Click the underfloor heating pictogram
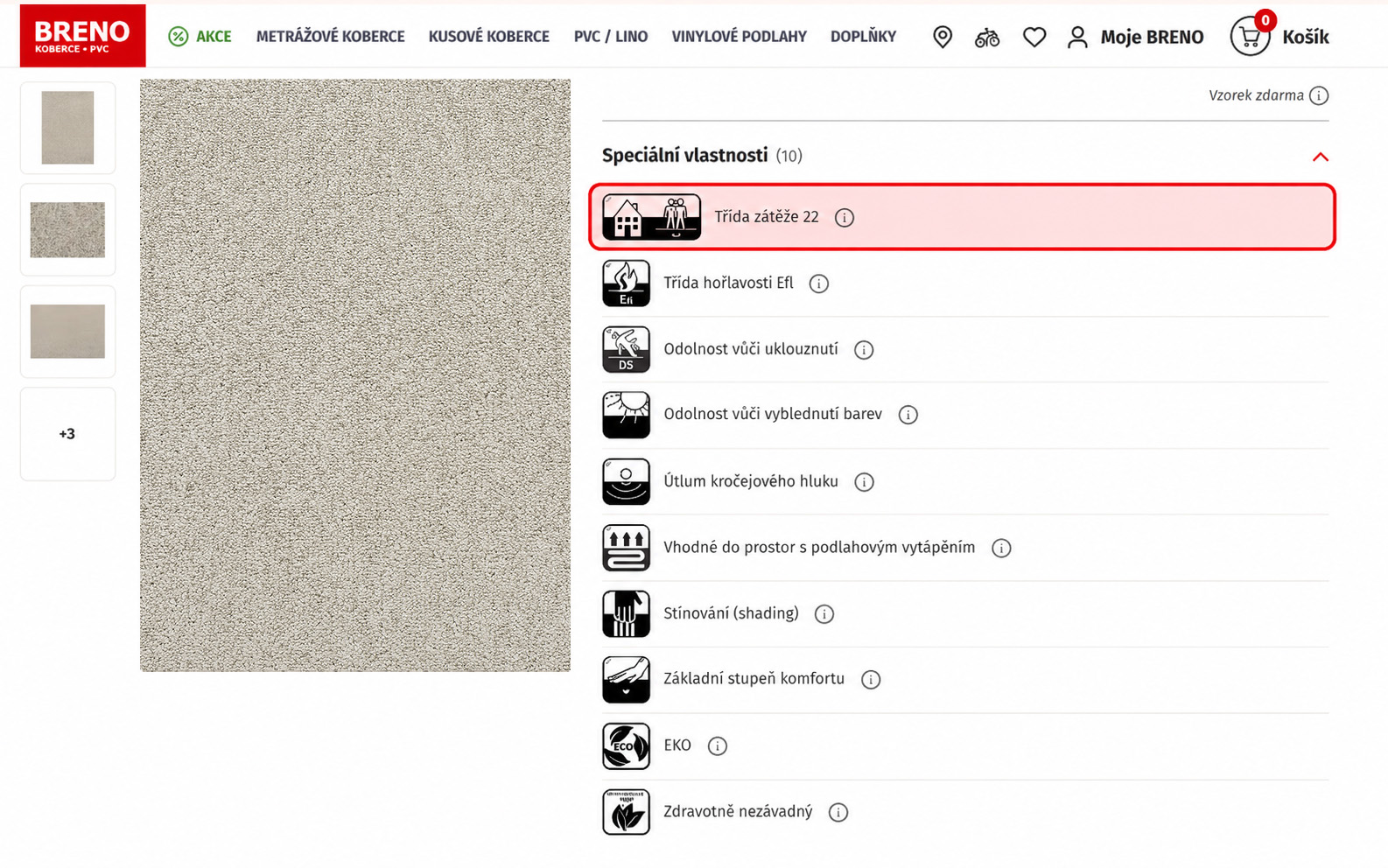 point(626,548)
